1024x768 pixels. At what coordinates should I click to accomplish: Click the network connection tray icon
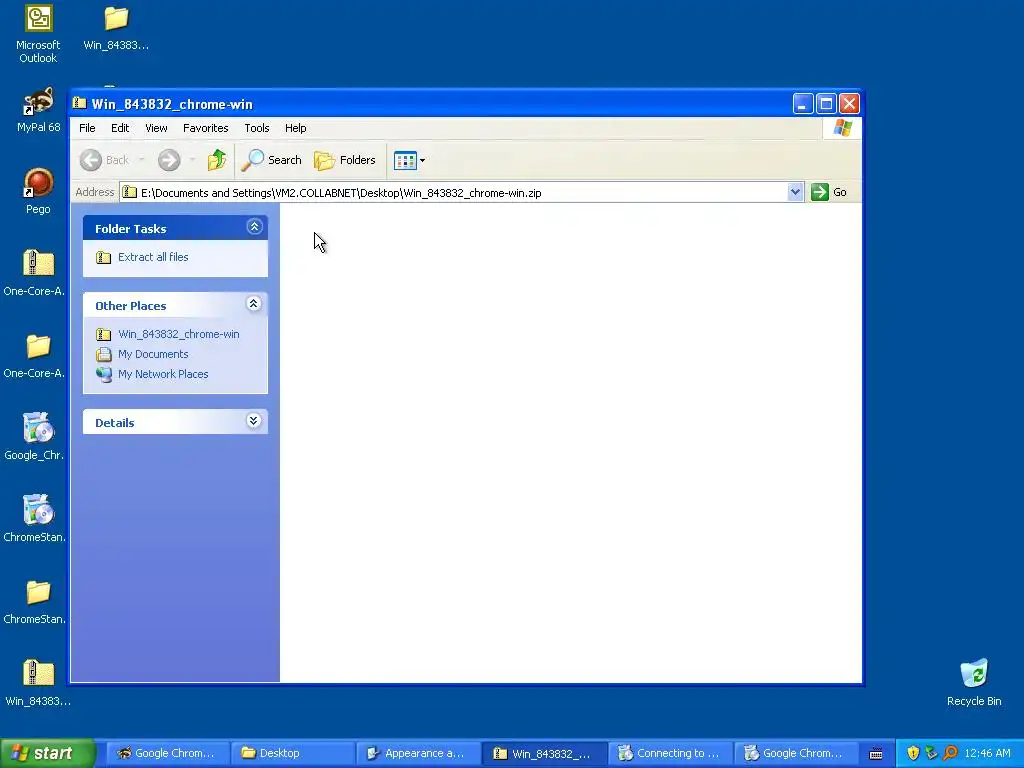pos(931,753)
